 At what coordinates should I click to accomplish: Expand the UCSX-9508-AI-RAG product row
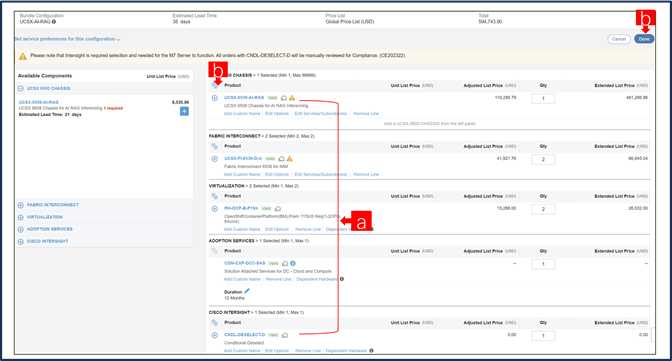click(215, 98)
